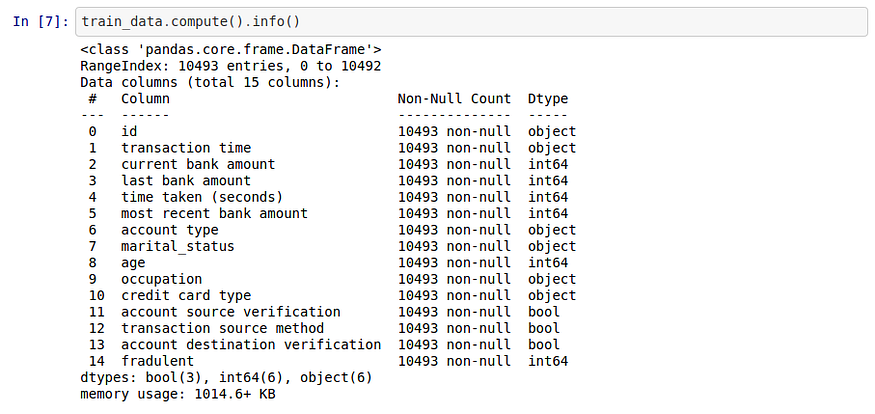875x414 pixels.
Task: Click the code input cell train_data.compute().info()
Action: coord(471,22)
